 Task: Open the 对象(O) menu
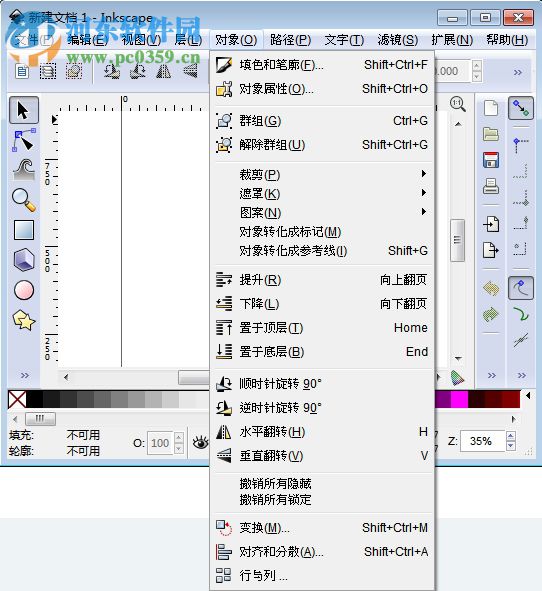[x=236, y=40]
